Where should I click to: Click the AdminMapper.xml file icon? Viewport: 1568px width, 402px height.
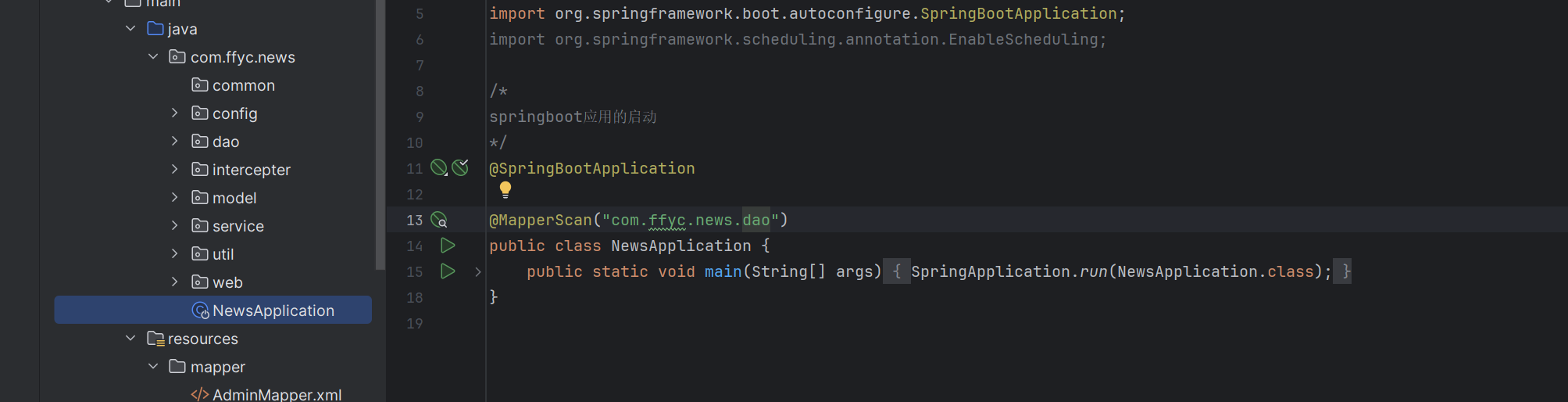(x=200, y=395)
